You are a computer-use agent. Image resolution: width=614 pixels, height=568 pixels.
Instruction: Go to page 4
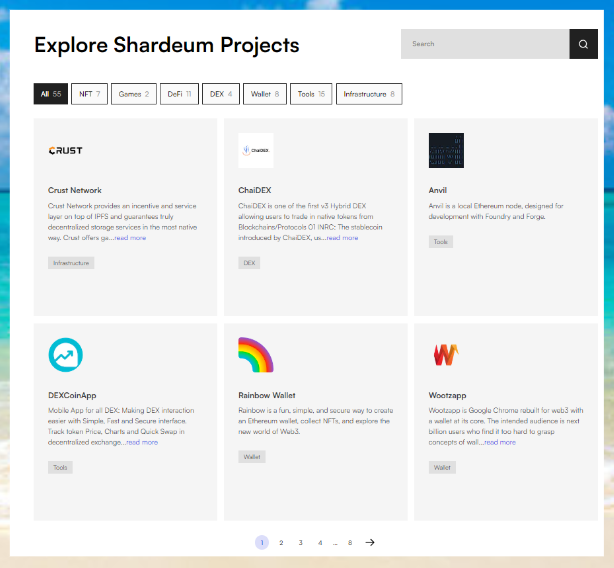pos(320,543)
